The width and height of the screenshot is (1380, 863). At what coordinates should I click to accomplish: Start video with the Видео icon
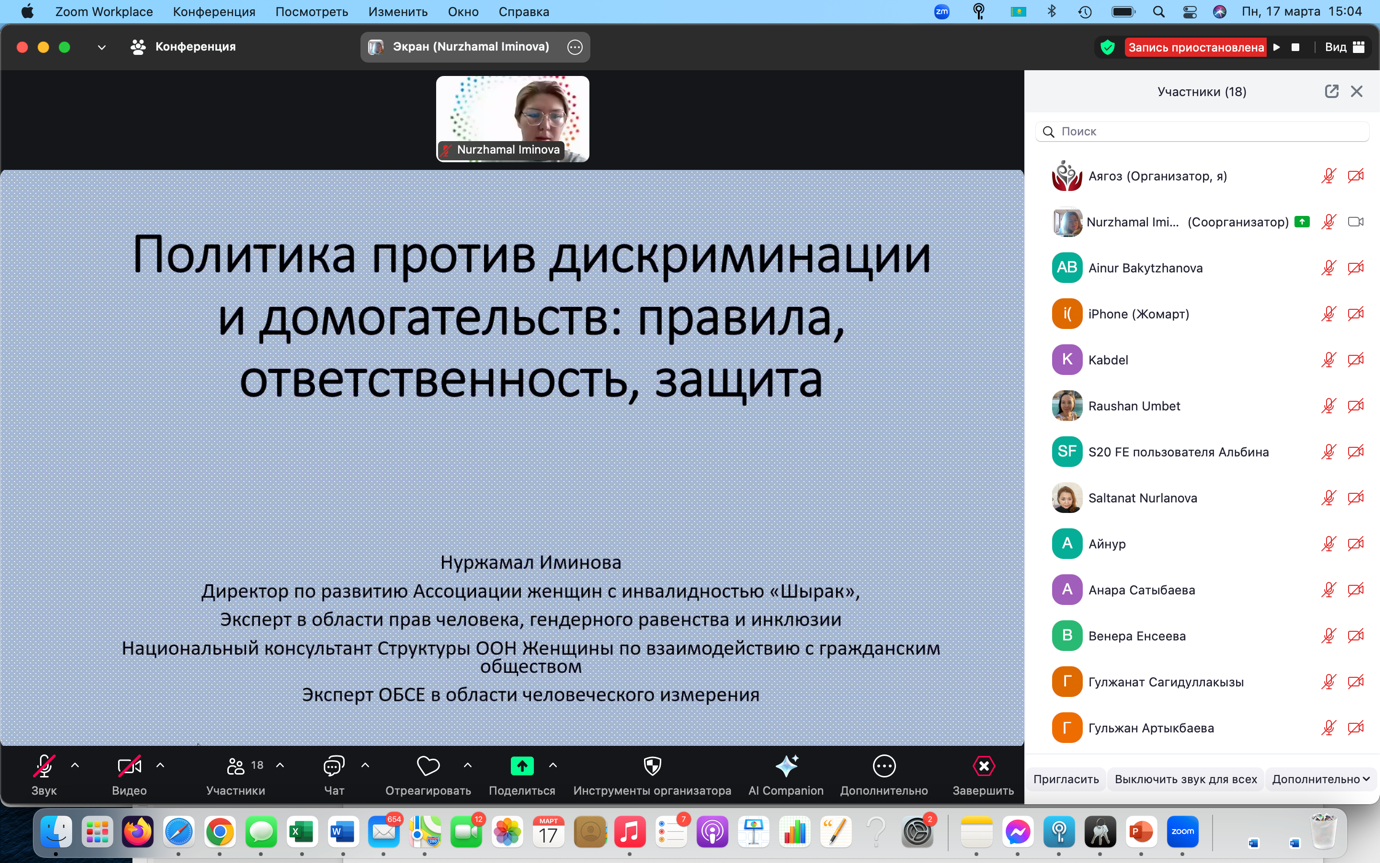(x=129, y=766)
